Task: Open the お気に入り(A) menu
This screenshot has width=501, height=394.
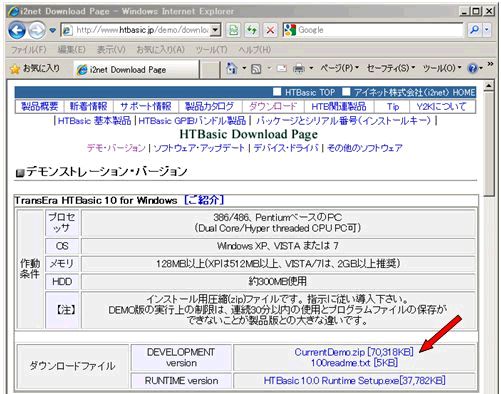Action: point(160,50)
